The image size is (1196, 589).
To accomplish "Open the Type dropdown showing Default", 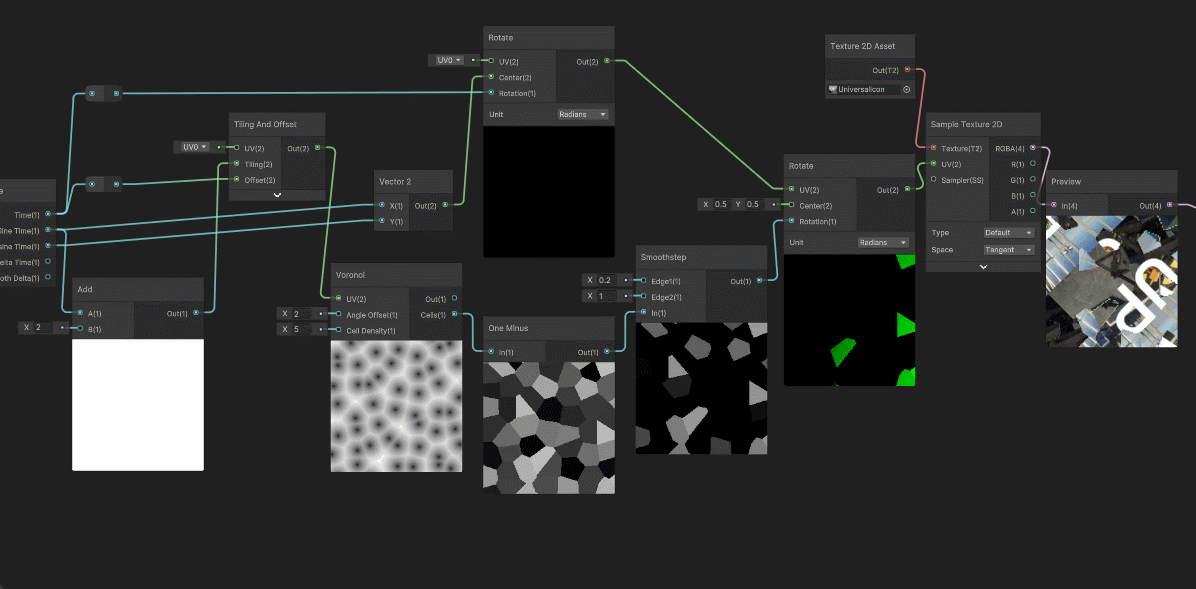I will (1009, 233).
